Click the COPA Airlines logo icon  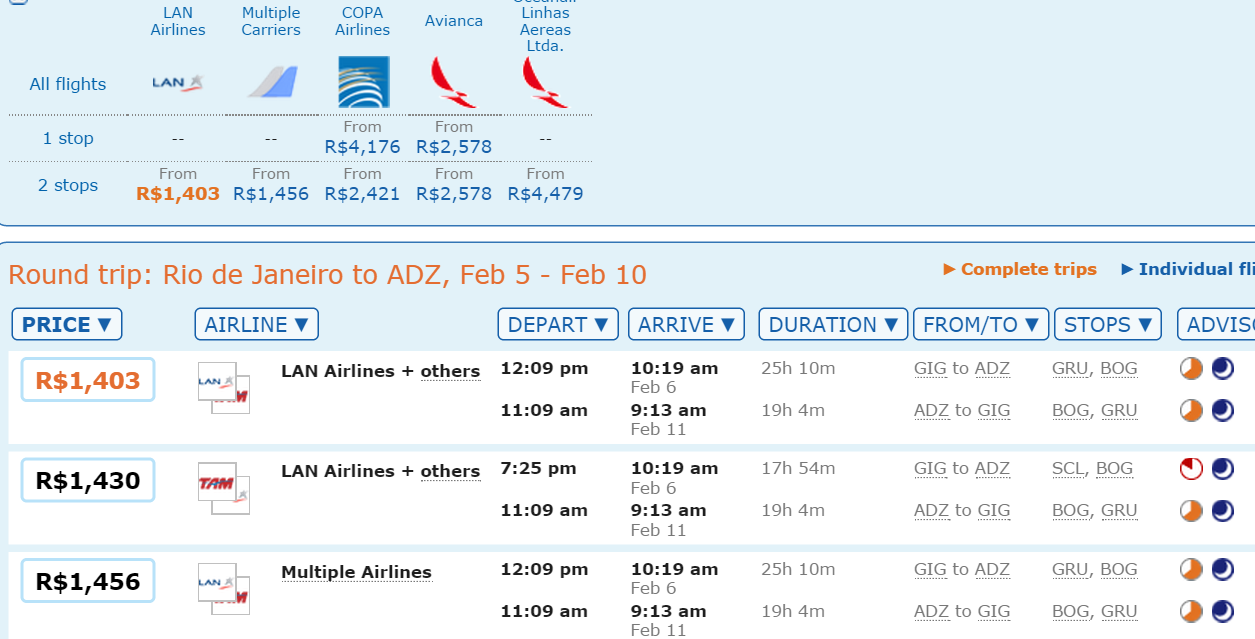(363, 82)
